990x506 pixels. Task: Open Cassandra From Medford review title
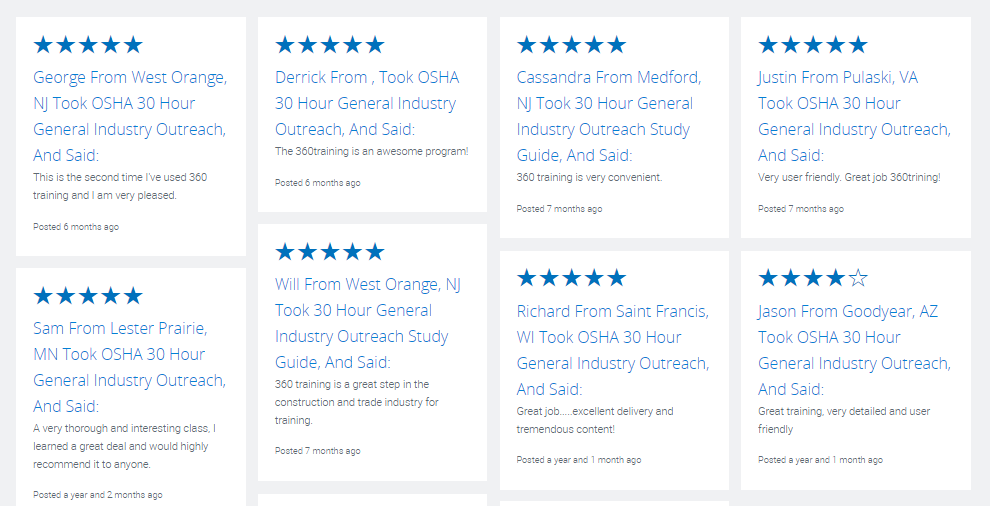(608, 116)
